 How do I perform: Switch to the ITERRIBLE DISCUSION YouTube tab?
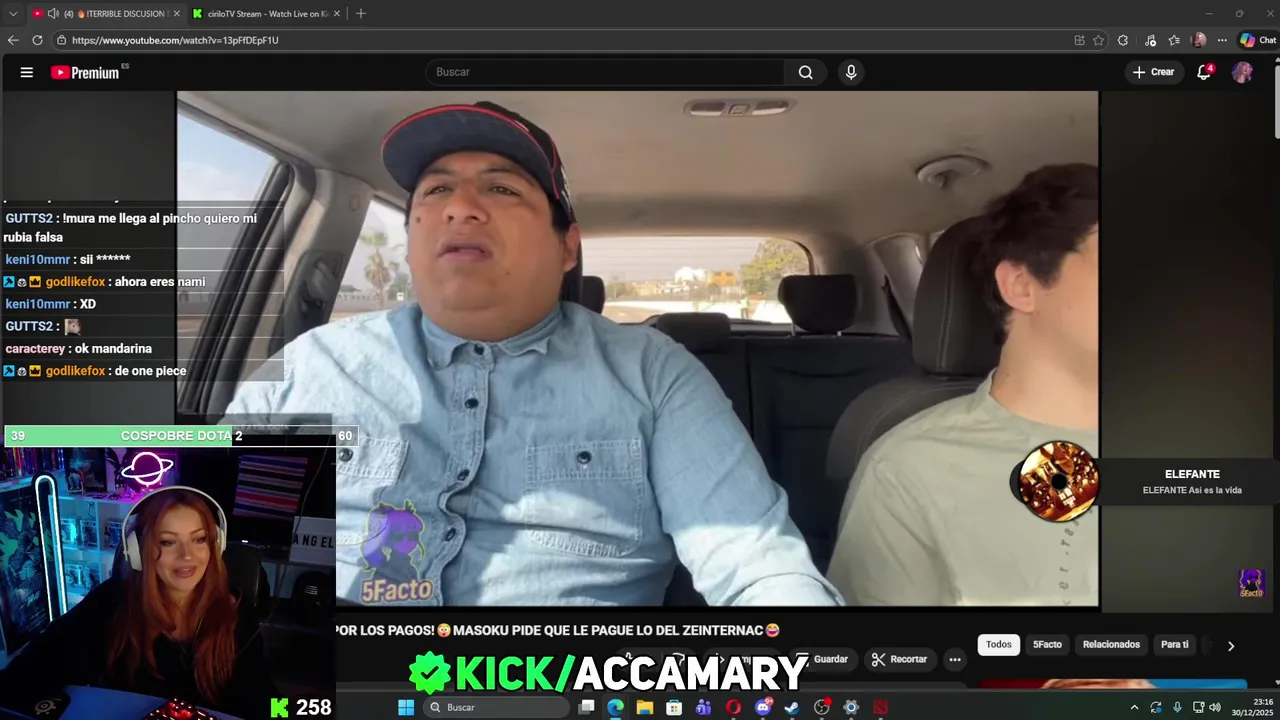(x=105, y=14)
